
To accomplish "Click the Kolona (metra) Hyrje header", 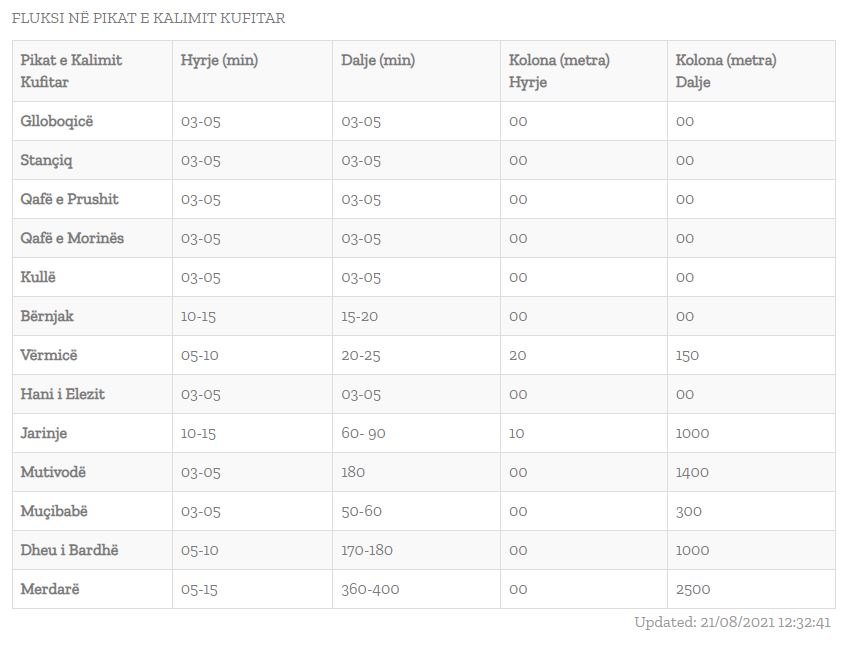I will (559, 71).
